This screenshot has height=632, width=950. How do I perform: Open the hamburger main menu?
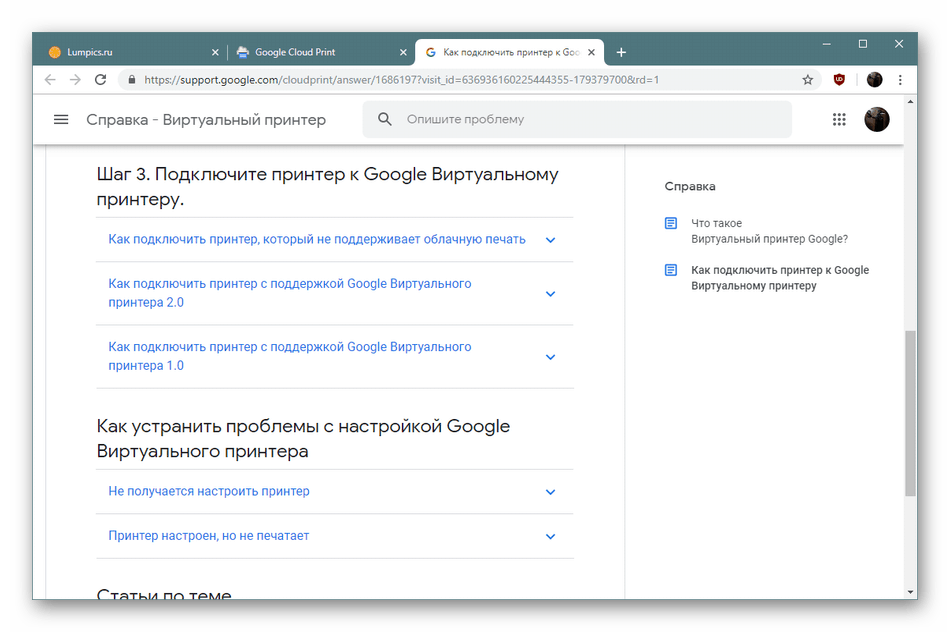(x=61, y=119)
